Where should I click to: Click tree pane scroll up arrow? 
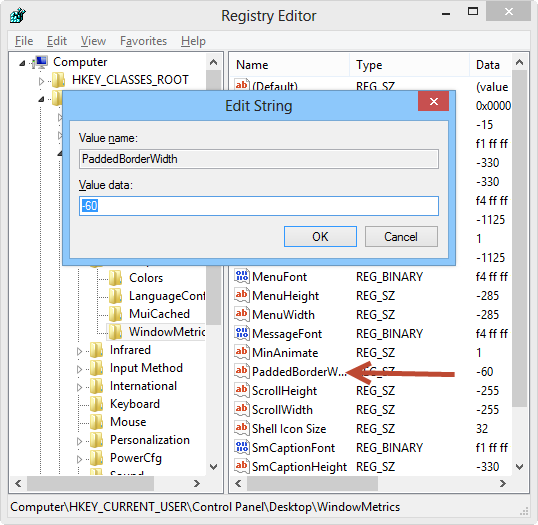pyautogui.click(x=213, y=62)
